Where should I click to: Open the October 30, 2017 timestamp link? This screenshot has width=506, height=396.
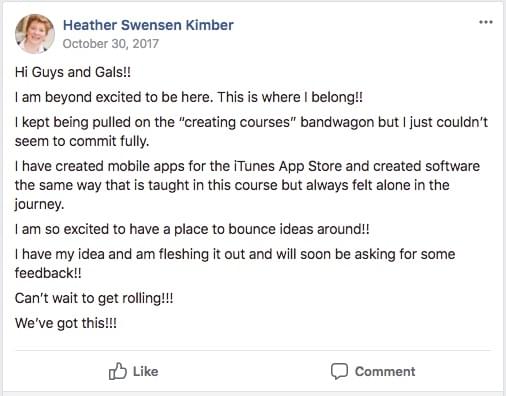111,44
